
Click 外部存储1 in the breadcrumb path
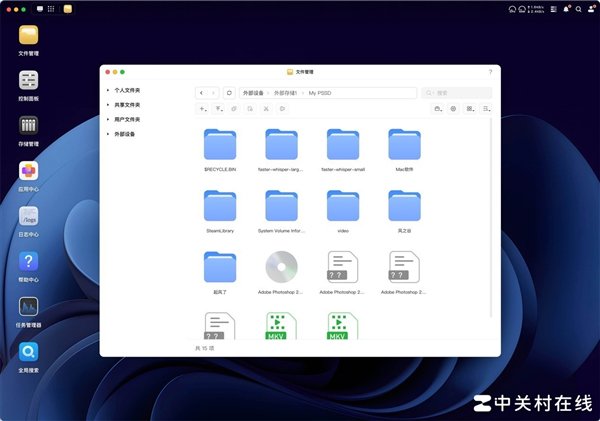285,93
